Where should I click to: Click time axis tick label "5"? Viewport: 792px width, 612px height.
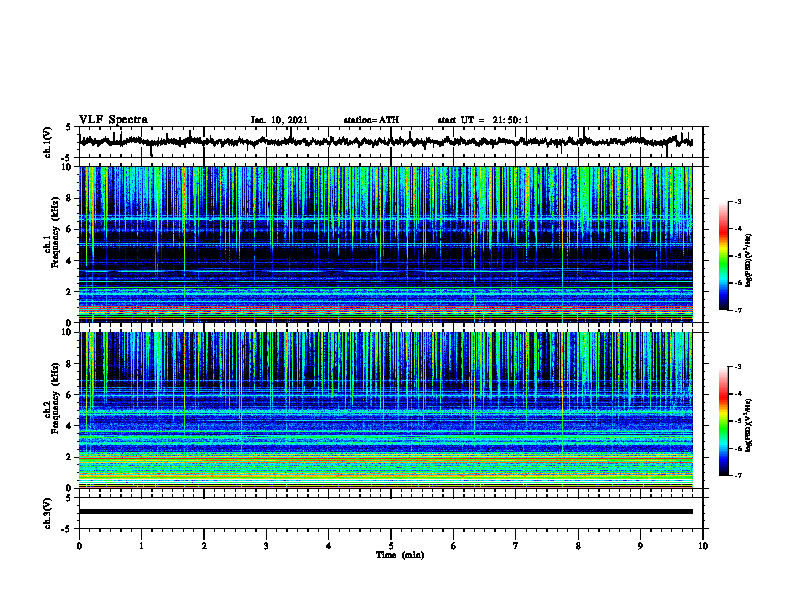coord(391,546)
